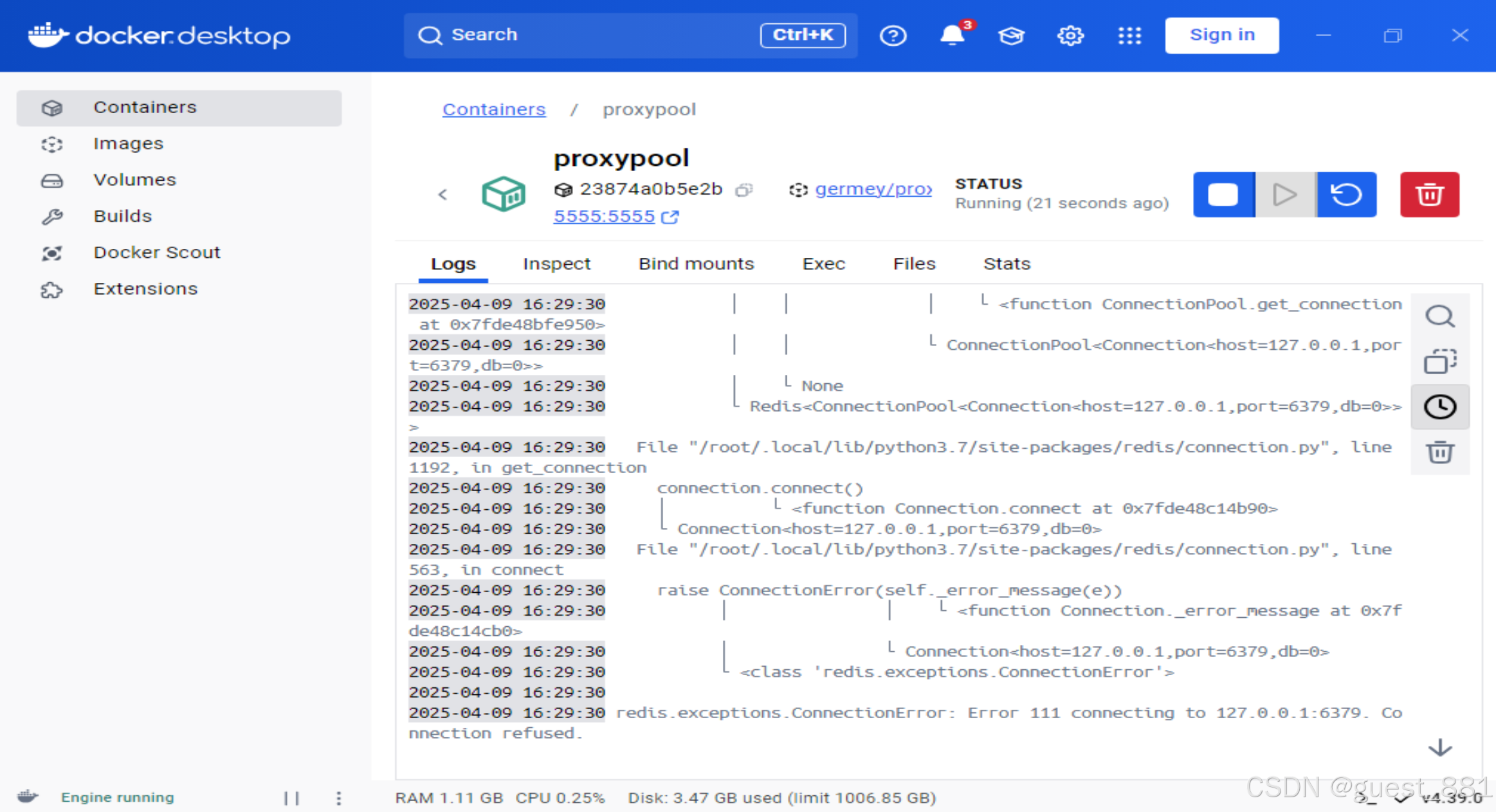Switch to the Inspect tab
This screenshot has height=812, width=1496.
[x=556, y=264]
